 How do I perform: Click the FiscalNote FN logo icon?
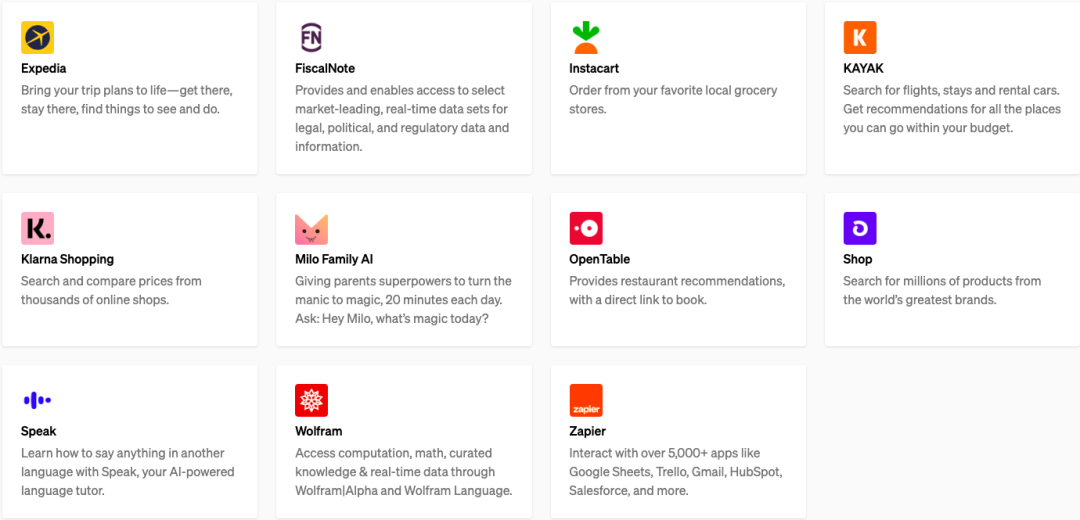[x=311, y=38]
